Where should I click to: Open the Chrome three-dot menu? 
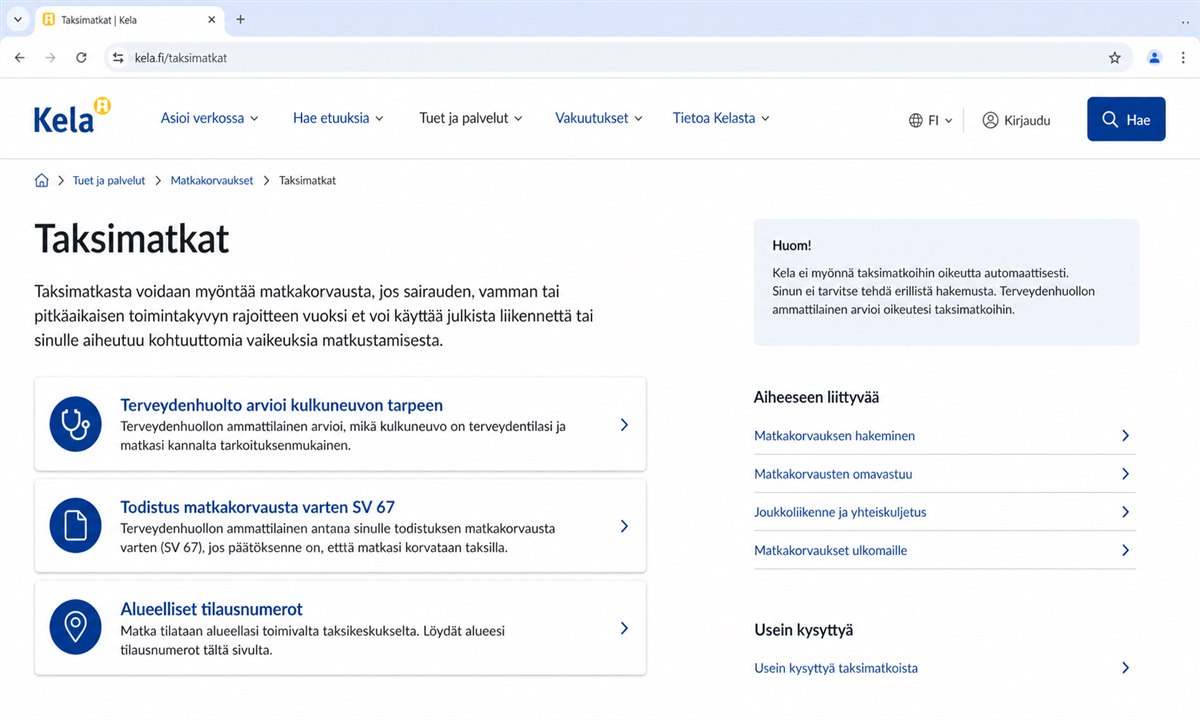pos(1184,58)
